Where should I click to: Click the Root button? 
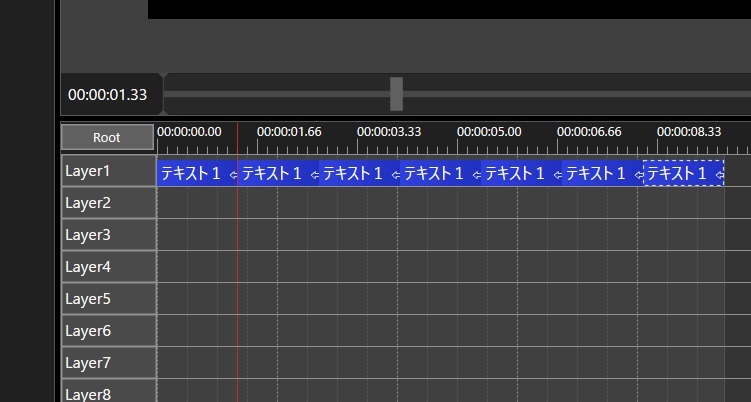click(107, 137)
